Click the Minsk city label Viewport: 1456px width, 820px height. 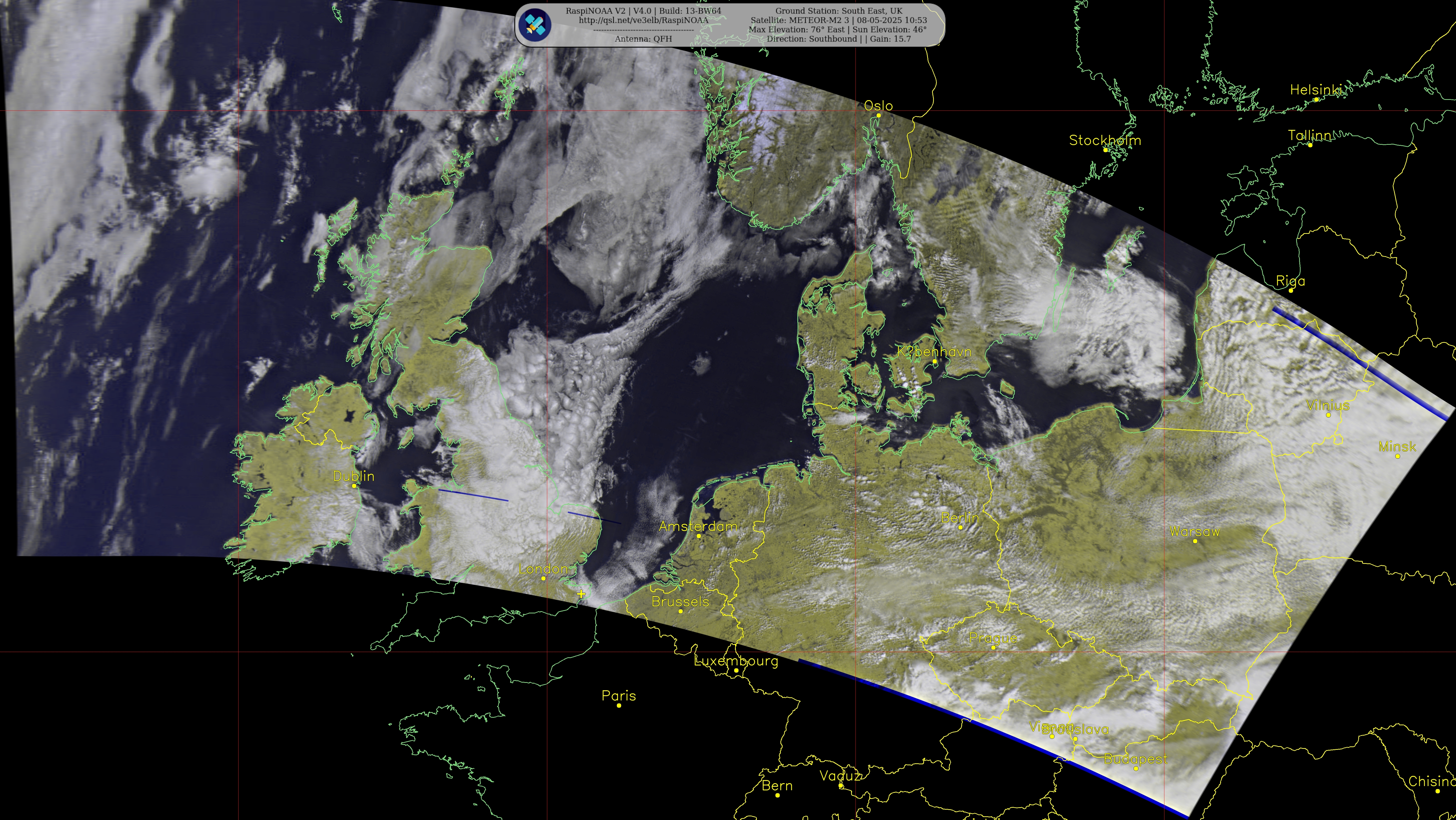[x=1397, y=447]
